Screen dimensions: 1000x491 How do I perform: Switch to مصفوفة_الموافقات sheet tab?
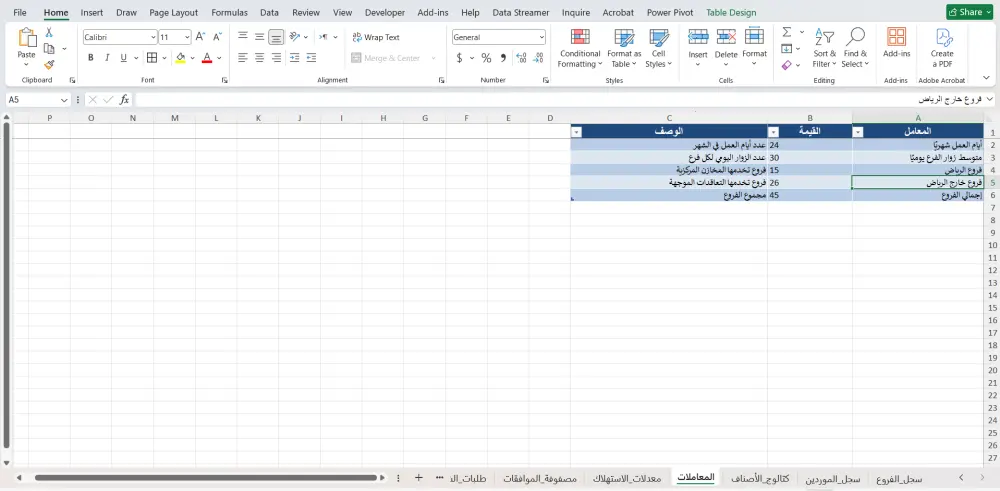tap(541, 478)
